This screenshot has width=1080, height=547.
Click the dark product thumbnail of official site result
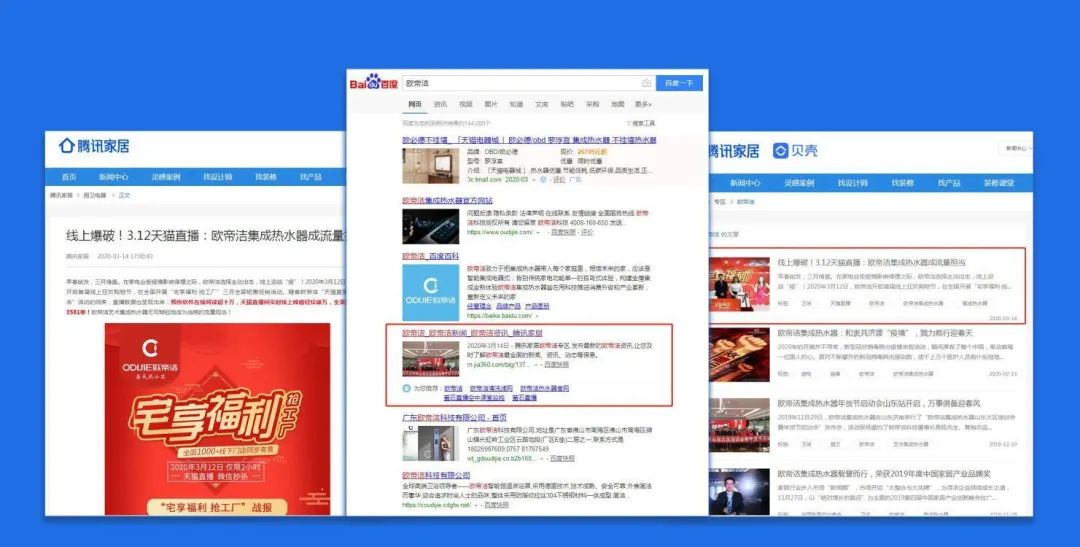[x=430, y=227]
